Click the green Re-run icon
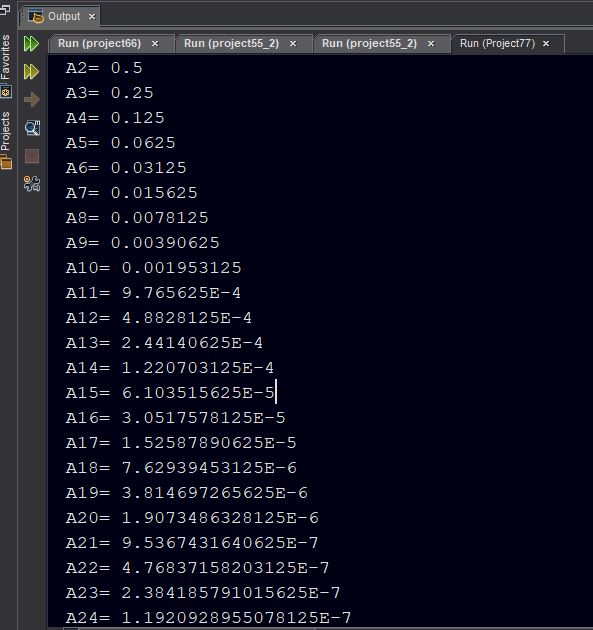 (x=31, y=44)
